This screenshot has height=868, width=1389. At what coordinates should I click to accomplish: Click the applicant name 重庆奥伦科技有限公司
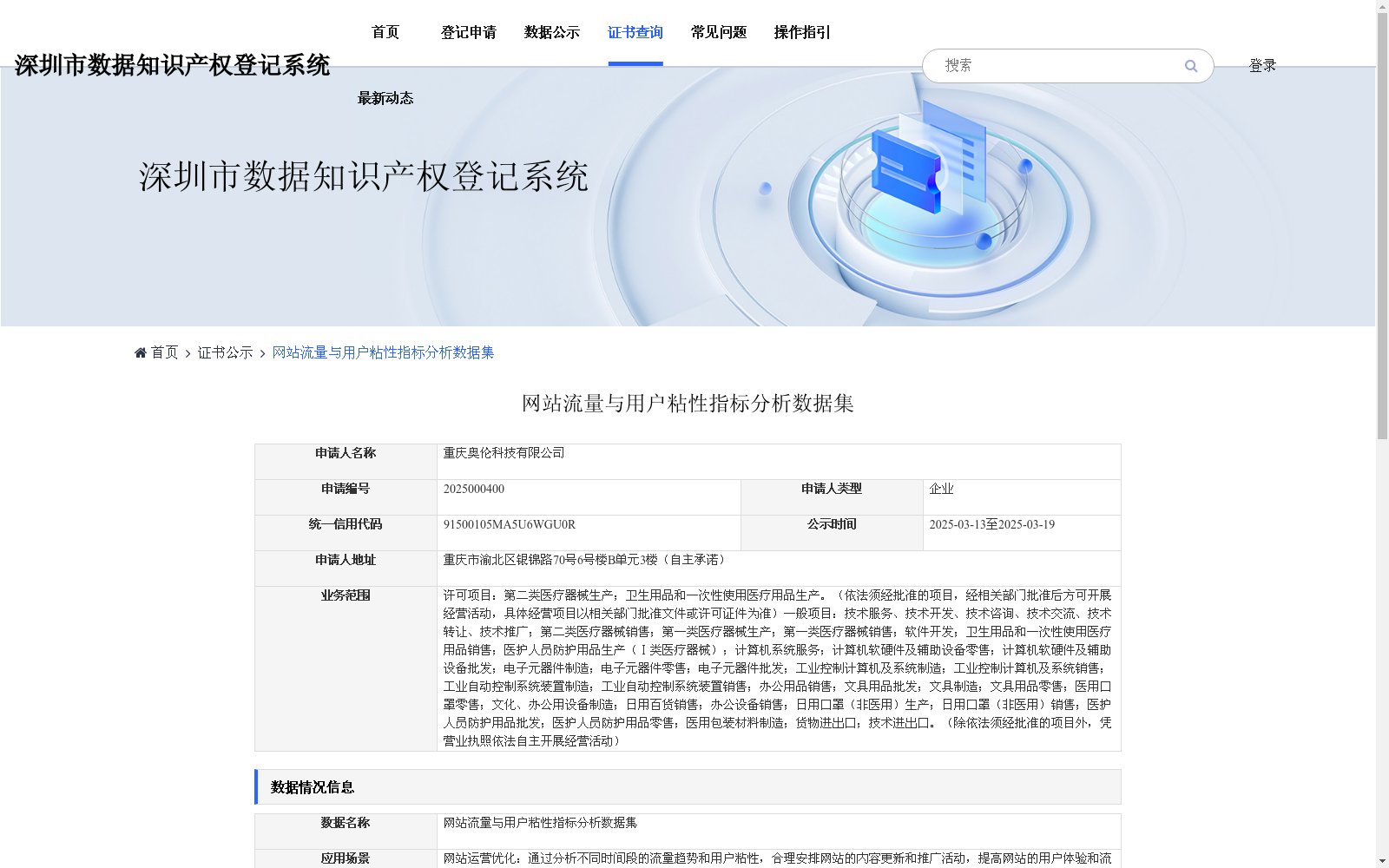tap(504, 453)
